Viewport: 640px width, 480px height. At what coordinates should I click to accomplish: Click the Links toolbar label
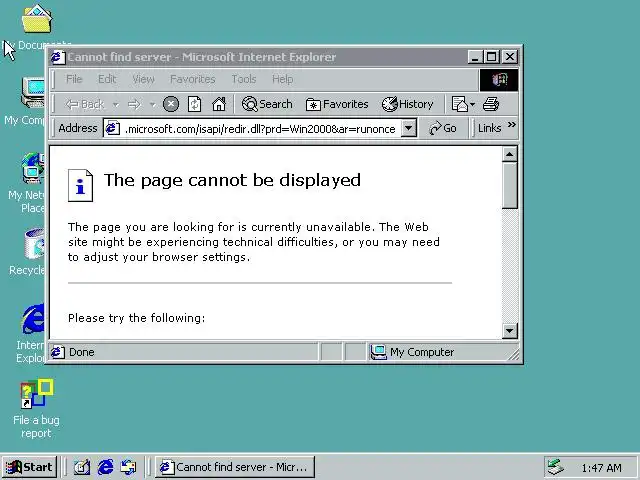(489, 128)
